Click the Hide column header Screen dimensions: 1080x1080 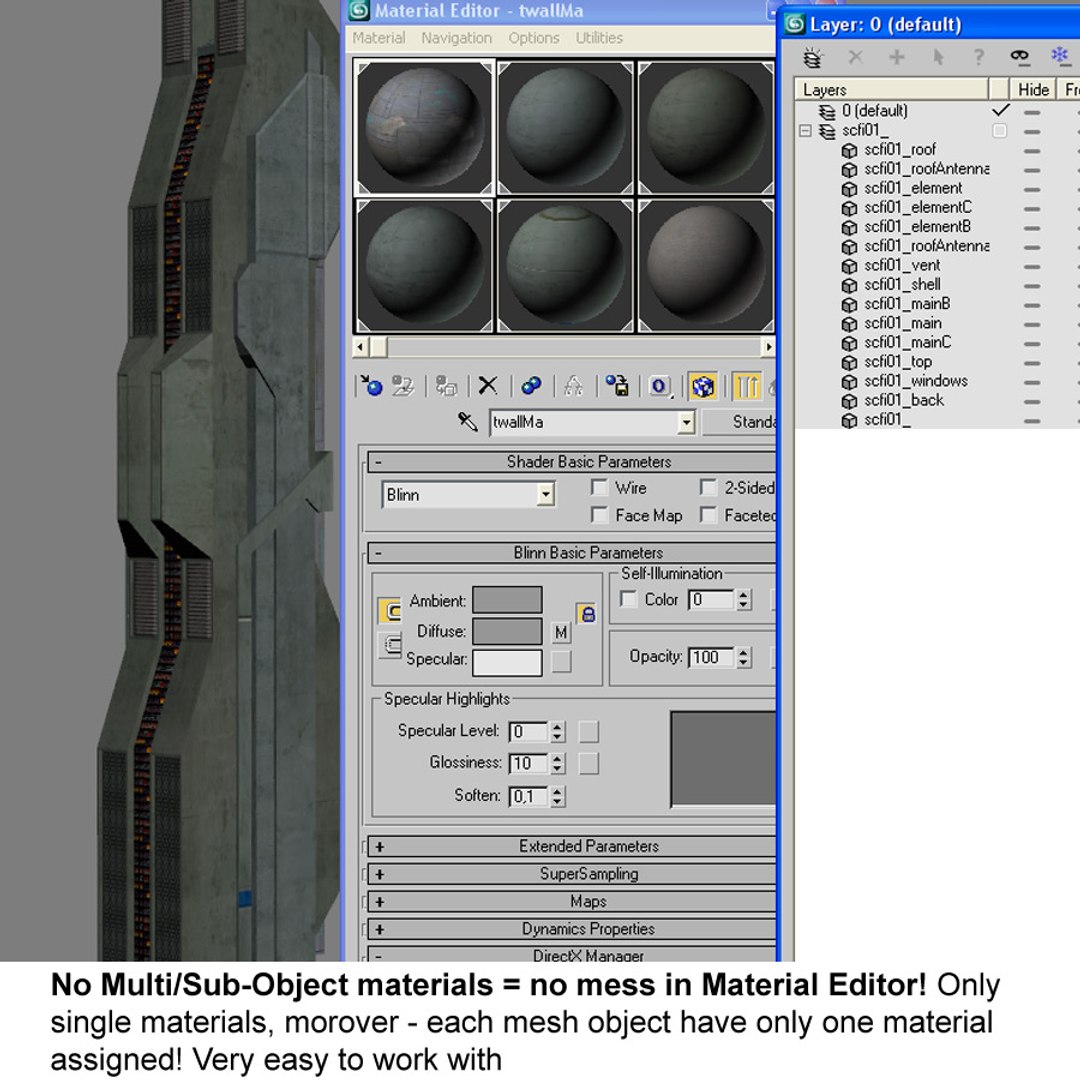pyautogui.click(x=1033, y=90)
